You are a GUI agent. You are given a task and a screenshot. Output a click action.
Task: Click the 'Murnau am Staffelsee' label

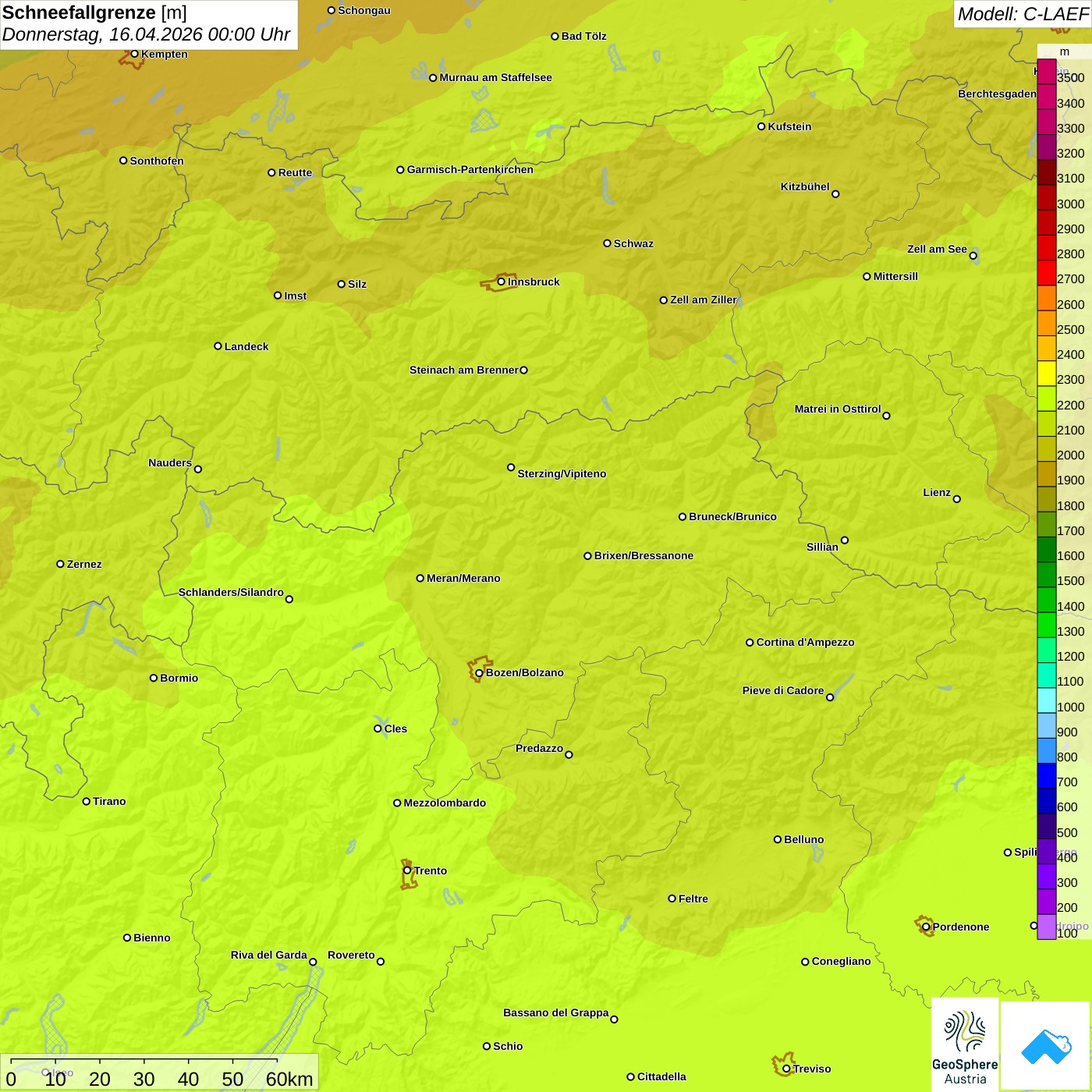coord(495,77)
